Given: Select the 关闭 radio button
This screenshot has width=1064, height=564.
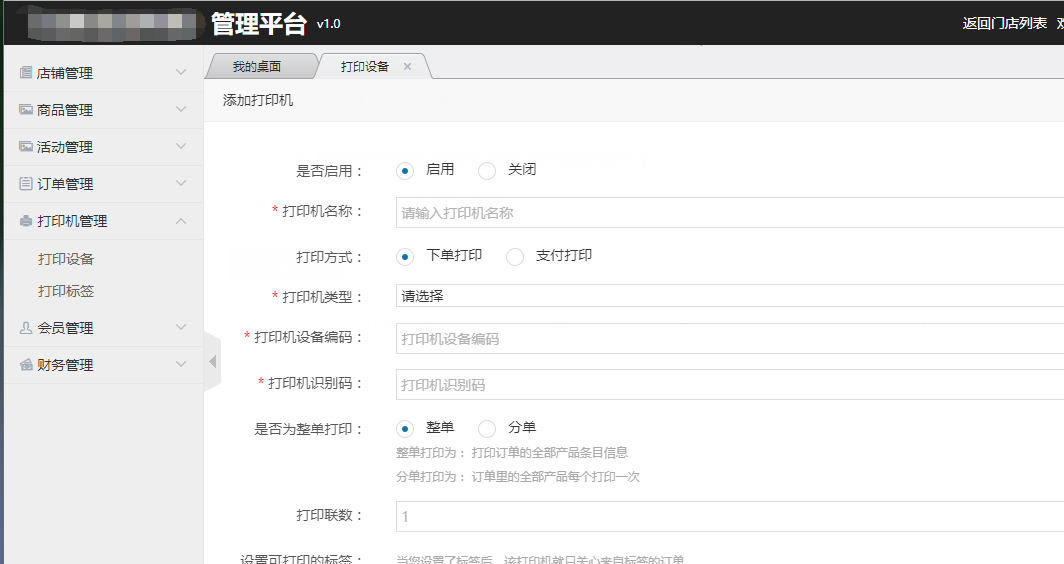Looking at the screenshot, I should [x=487, y=170].
